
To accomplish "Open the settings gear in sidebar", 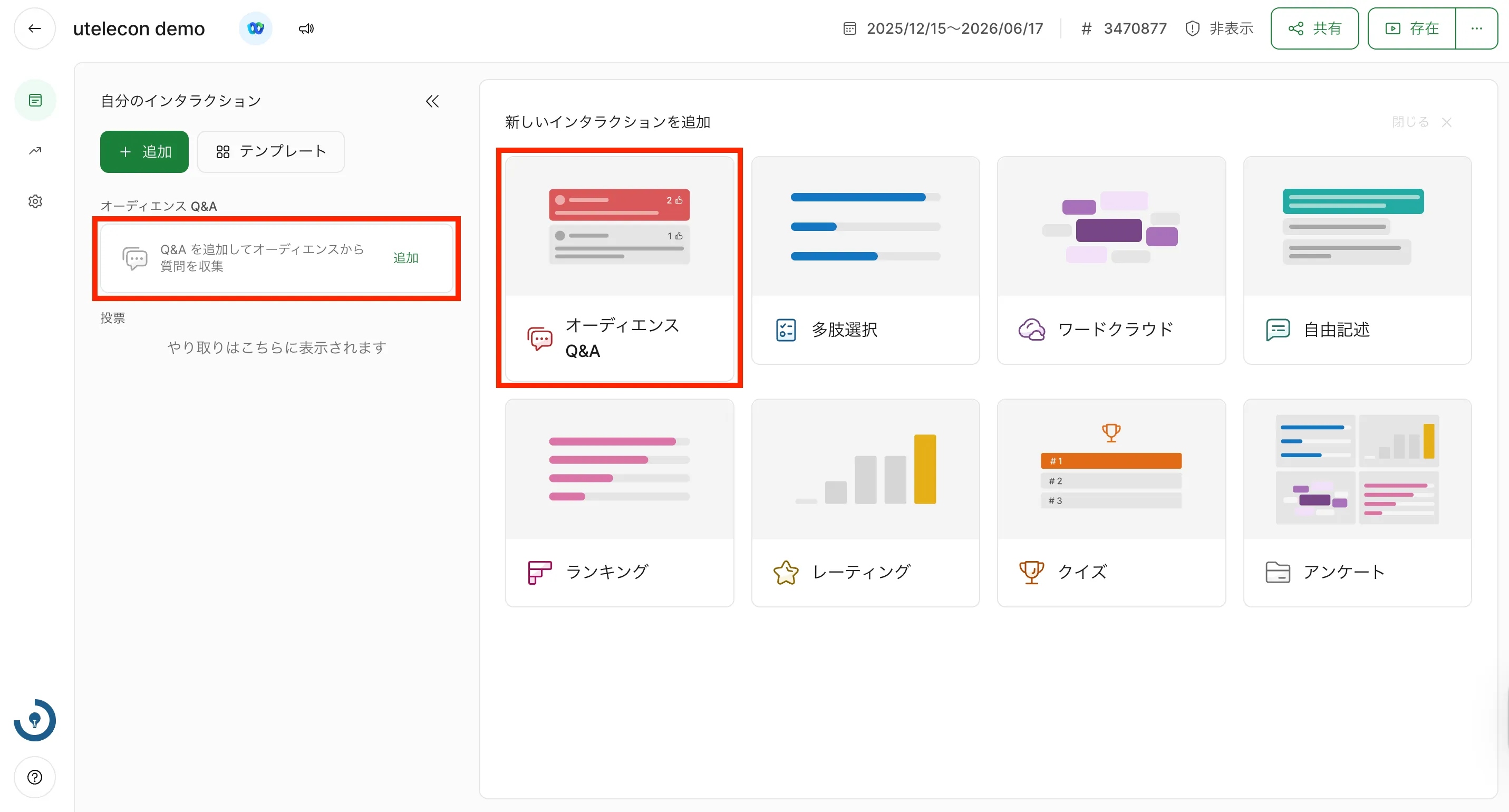I will coord(35,201).
